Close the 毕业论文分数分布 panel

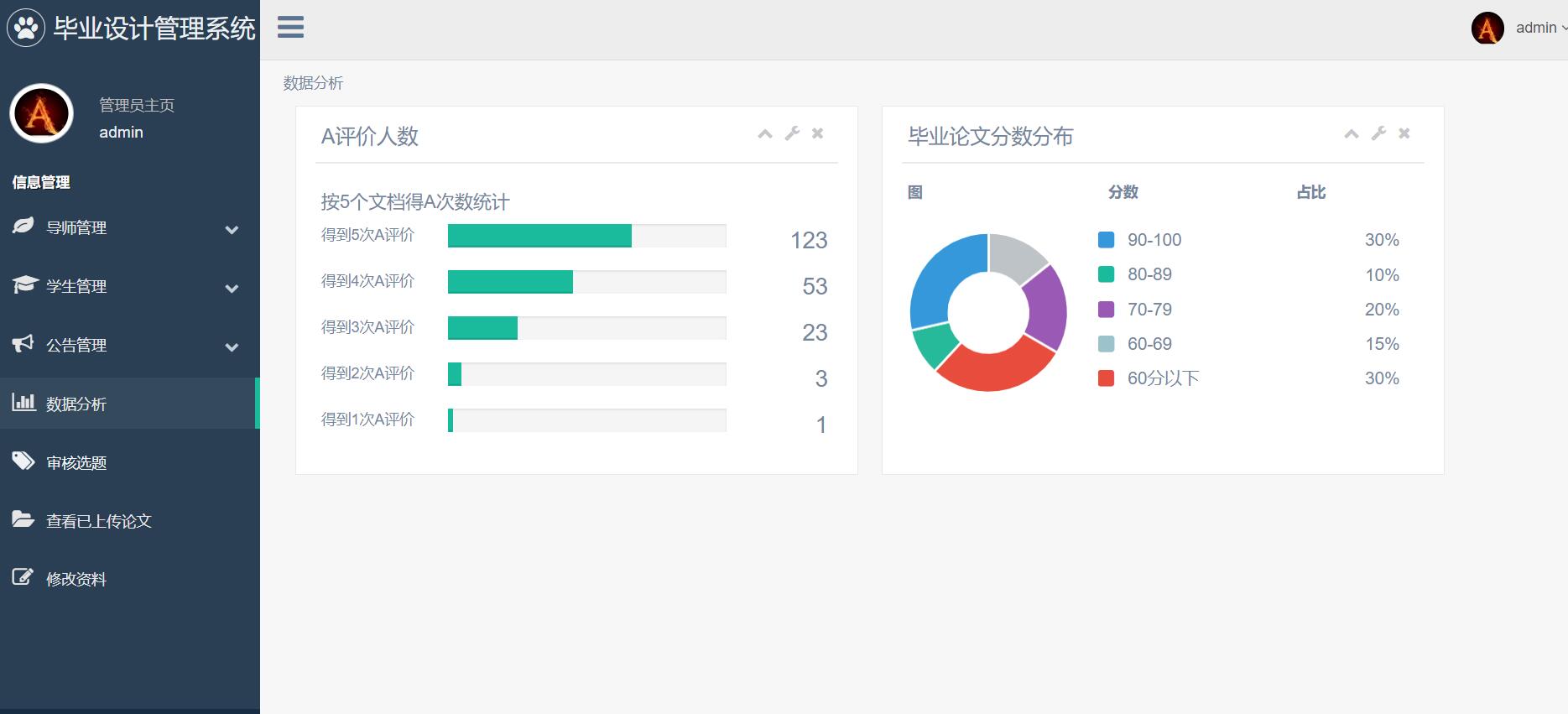tap(1404, 133)
